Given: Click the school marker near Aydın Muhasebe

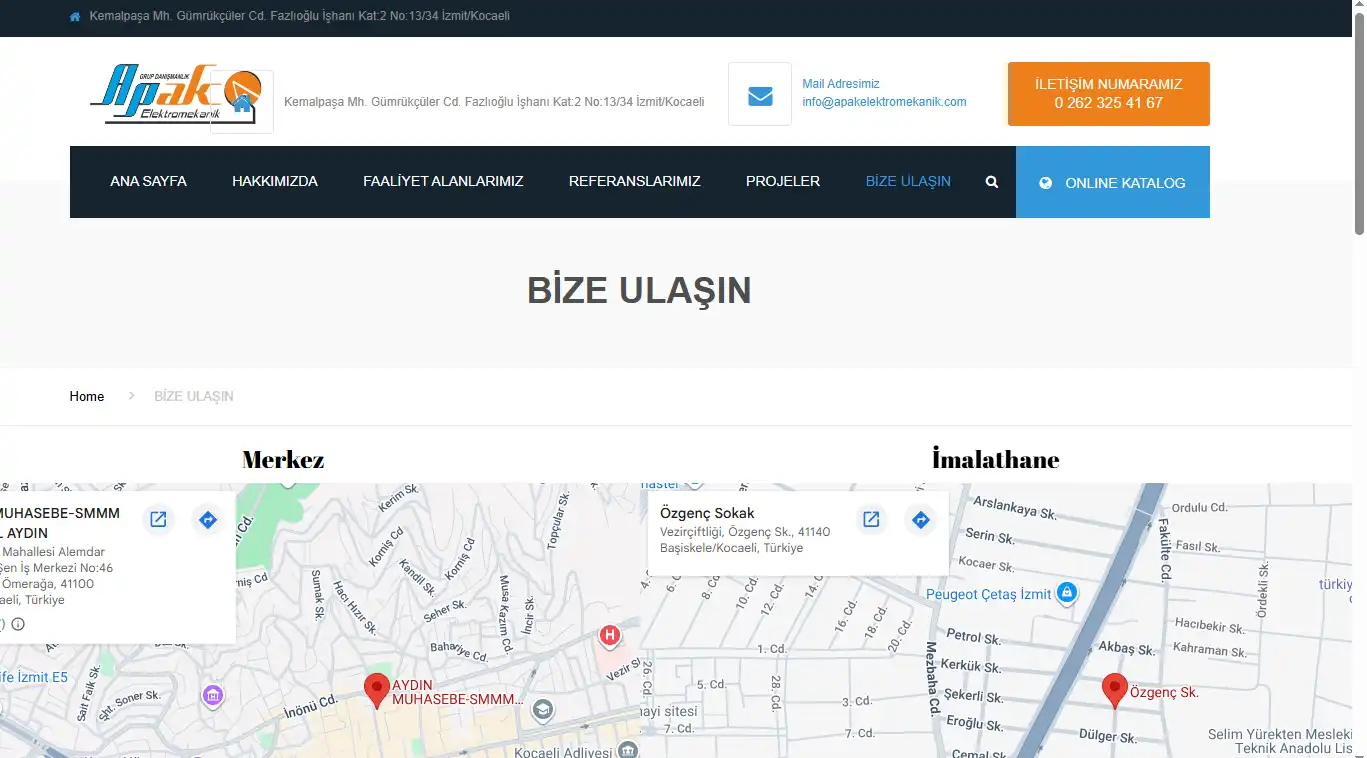Looking at the screenshot, I should point(542,709).
